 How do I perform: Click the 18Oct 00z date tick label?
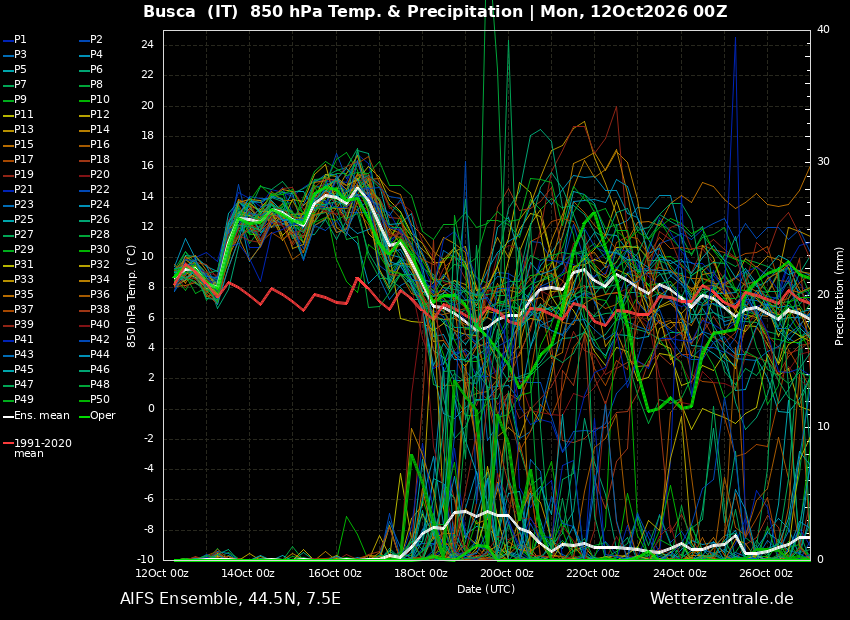[x=420, y=573]
